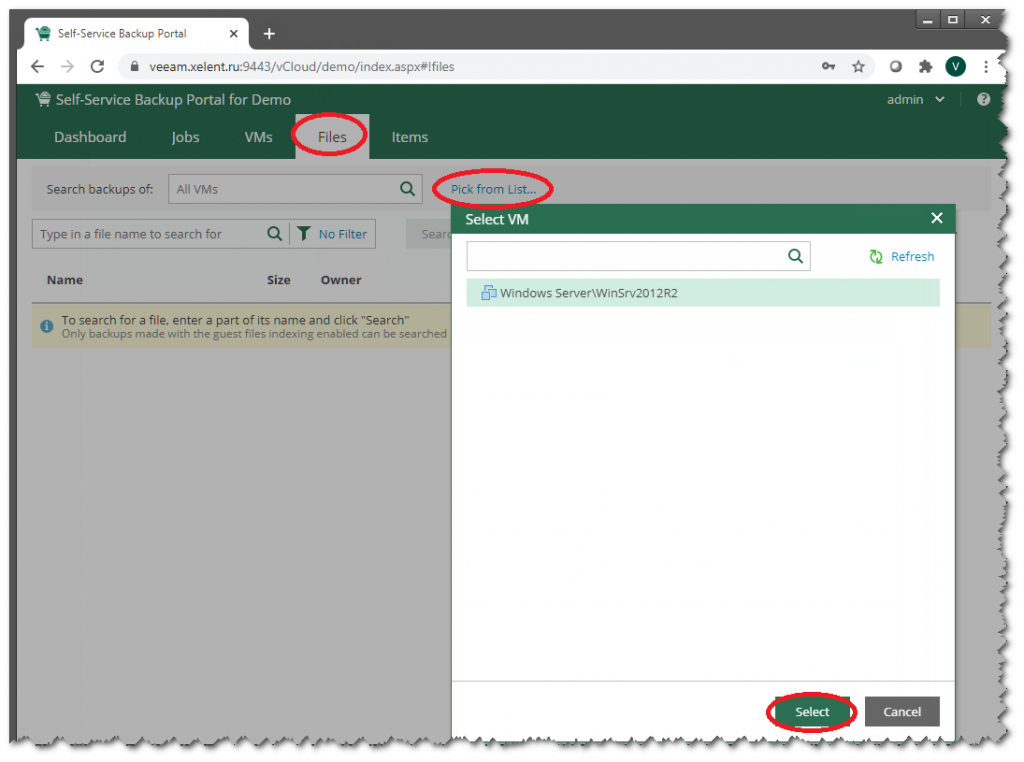Screen dimensions: 1024x762
Task: Open the Chrome three-dot menu
Action: [985, 67]
